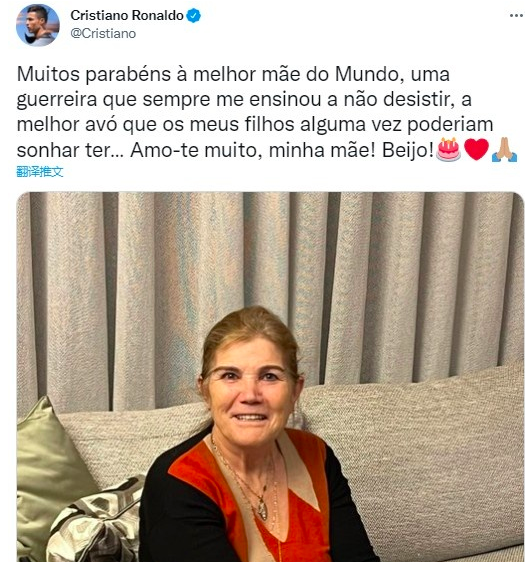Click the pendant necklace in the photo
The image size is (525, 562).
[263, 511]
